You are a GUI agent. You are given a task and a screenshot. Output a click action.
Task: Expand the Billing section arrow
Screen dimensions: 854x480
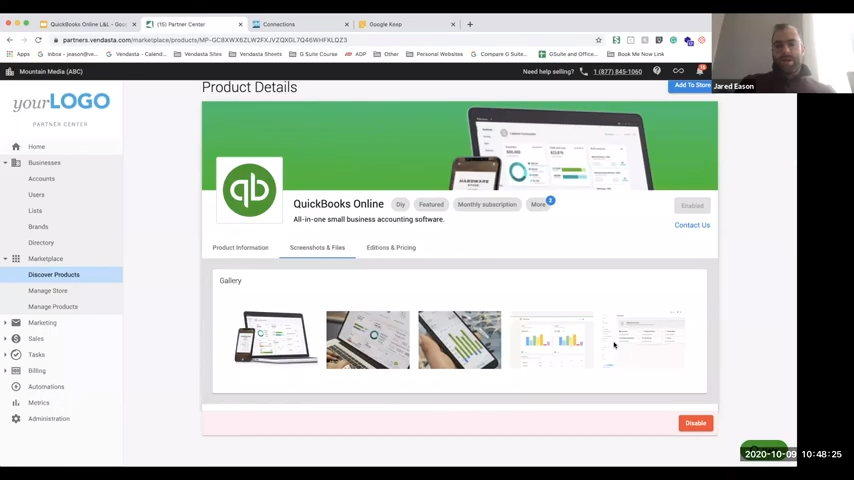pos(5,370)
